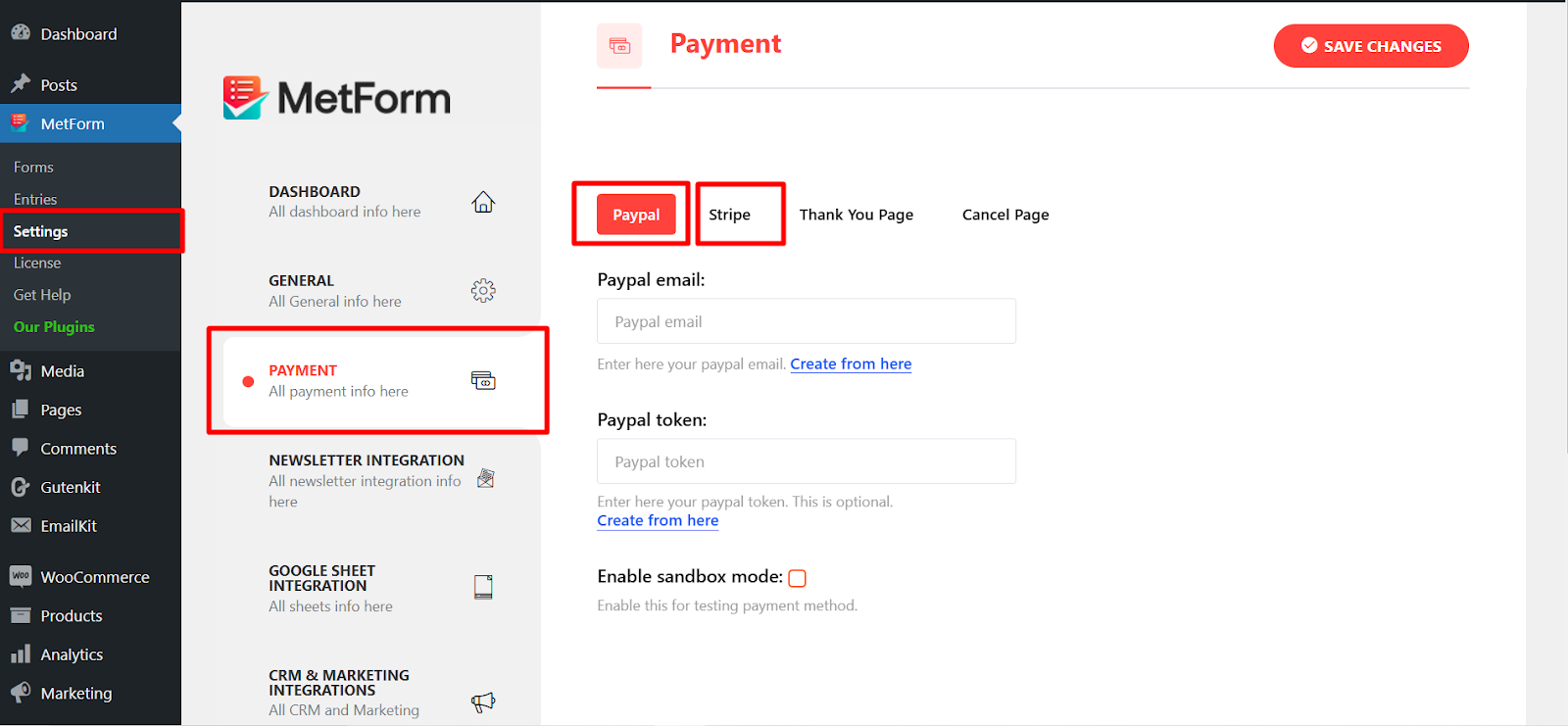Click the Analytics bar chart icon

pos(21,653)
